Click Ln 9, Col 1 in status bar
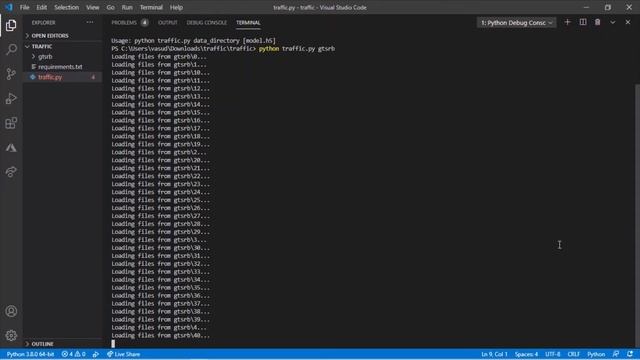Image resolution: width=640 pixels, height=360 pixels. tap(494, 354)
